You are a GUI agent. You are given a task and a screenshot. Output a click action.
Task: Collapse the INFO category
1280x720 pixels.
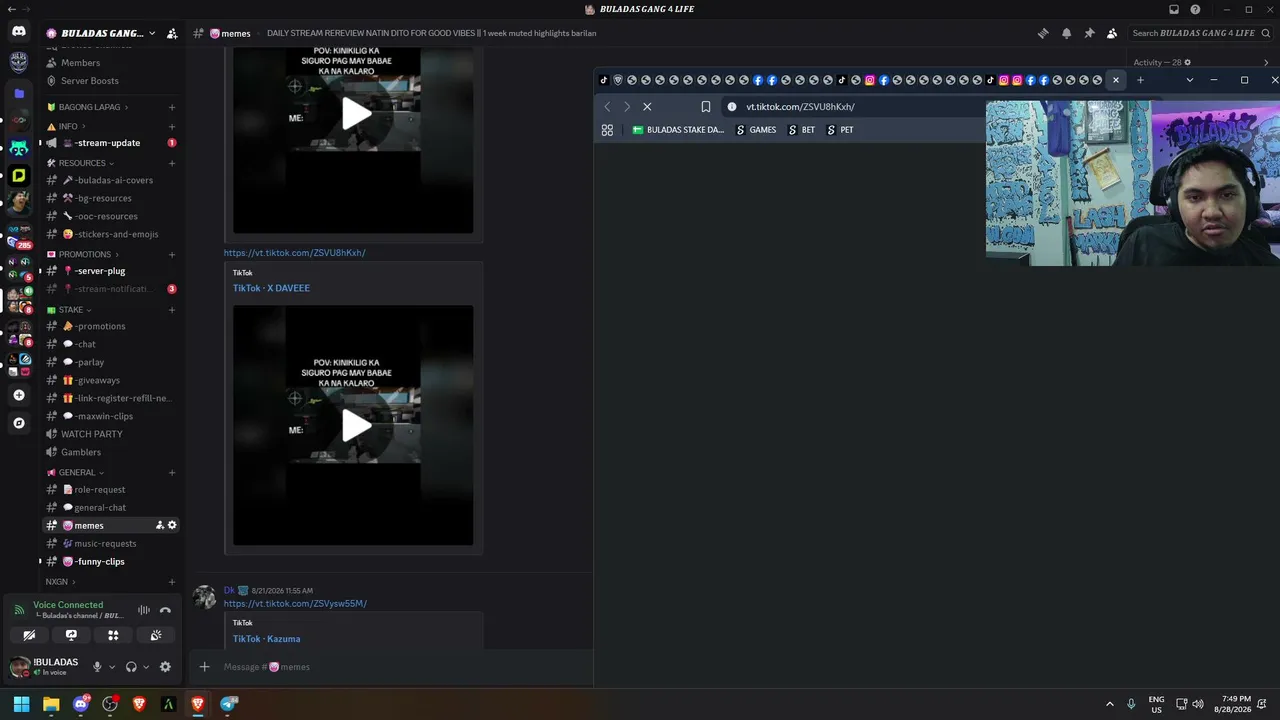[x=68, y=127]
